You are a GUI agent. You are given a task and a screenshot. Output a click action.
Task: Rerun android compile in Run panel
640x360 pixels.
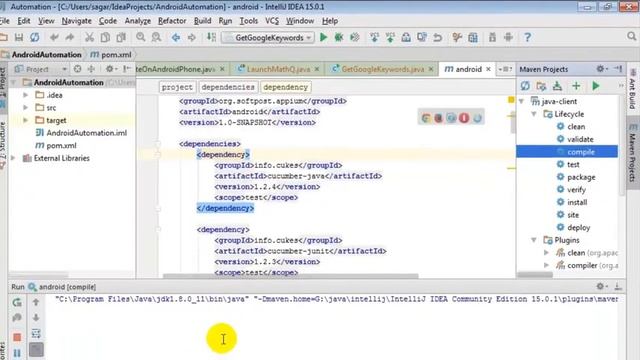point(17,302)
